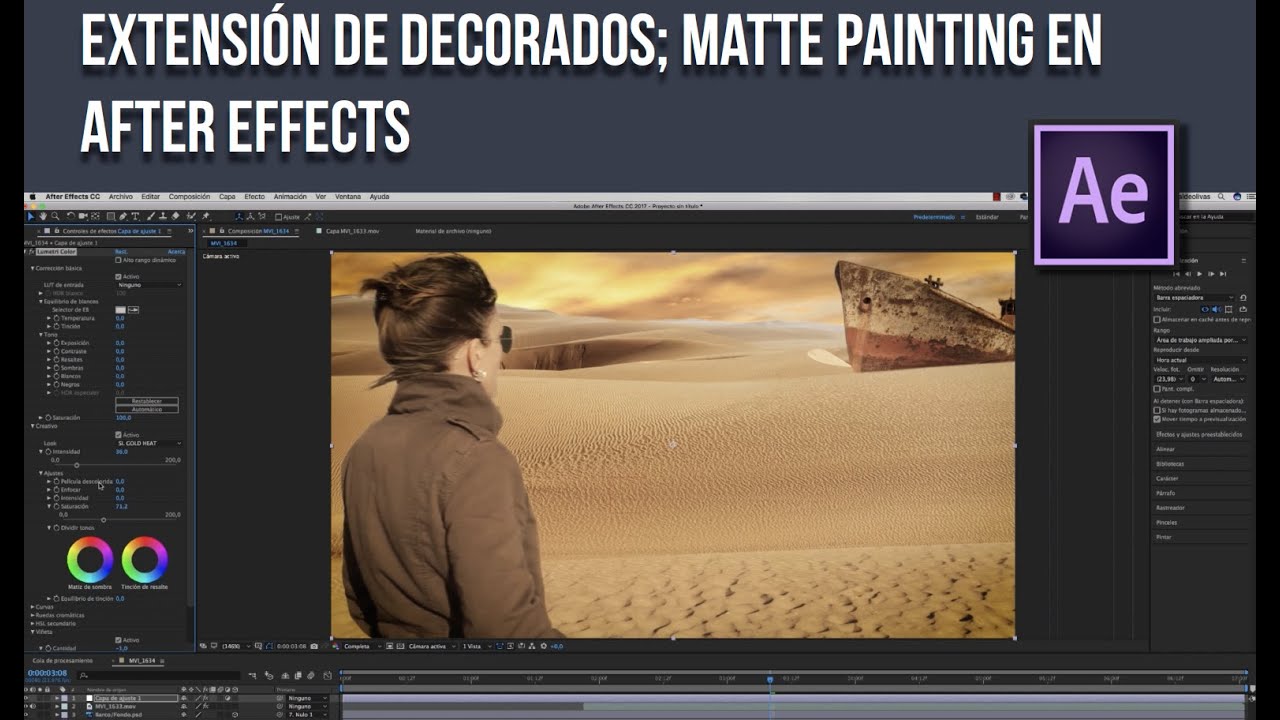Select the Zoom magnifier tool

coord(55,216)
